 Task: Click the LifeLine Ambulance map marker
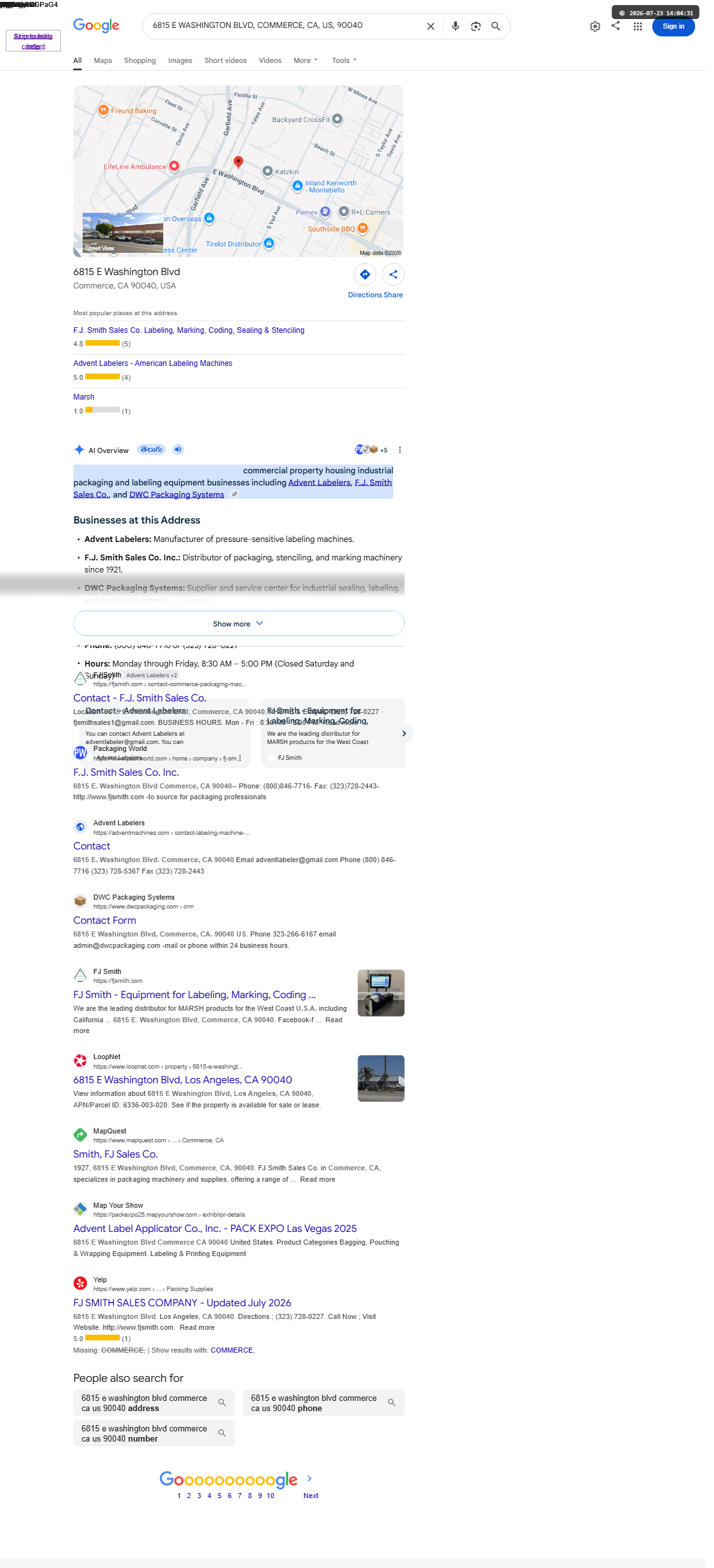tap(174, 166)
